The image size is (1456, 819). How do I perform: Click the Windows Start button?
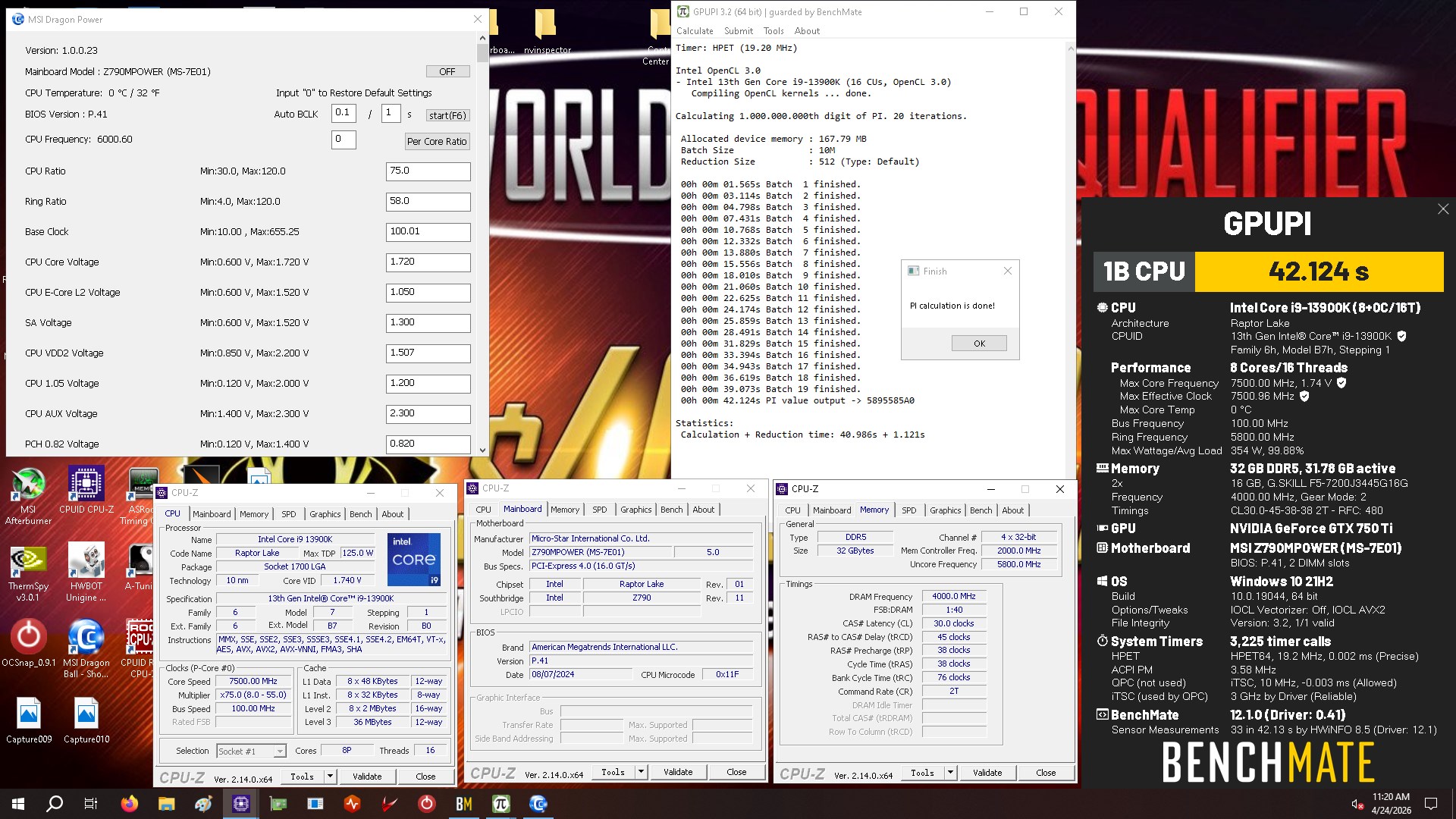18,804
